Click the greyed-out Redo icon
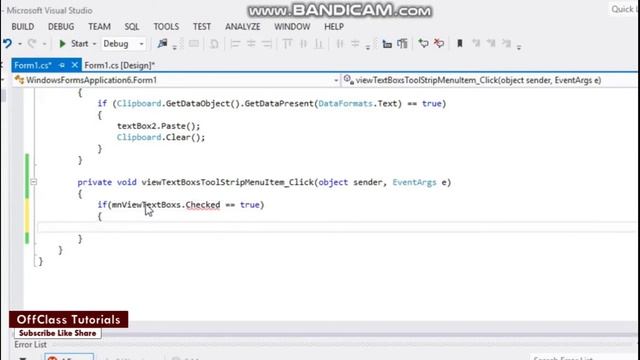The width and height of the screenshot is (640, 360). [32, 43]
